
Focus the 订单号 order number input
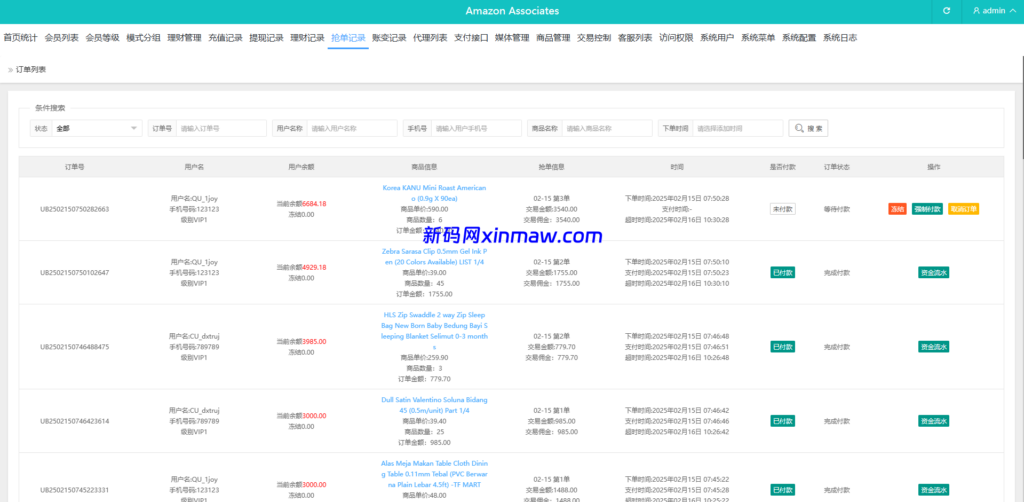click(221, 129)
